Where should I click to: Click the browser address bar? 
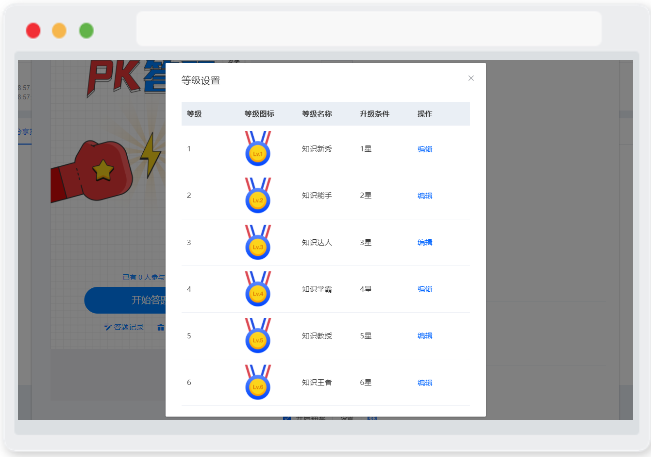(x=369, y=29)
